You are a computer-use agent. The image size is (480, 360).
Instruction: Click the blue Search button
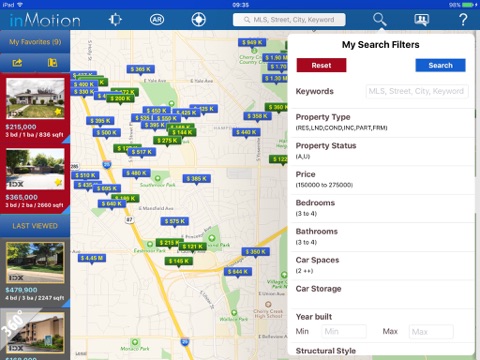click(440, 65)
